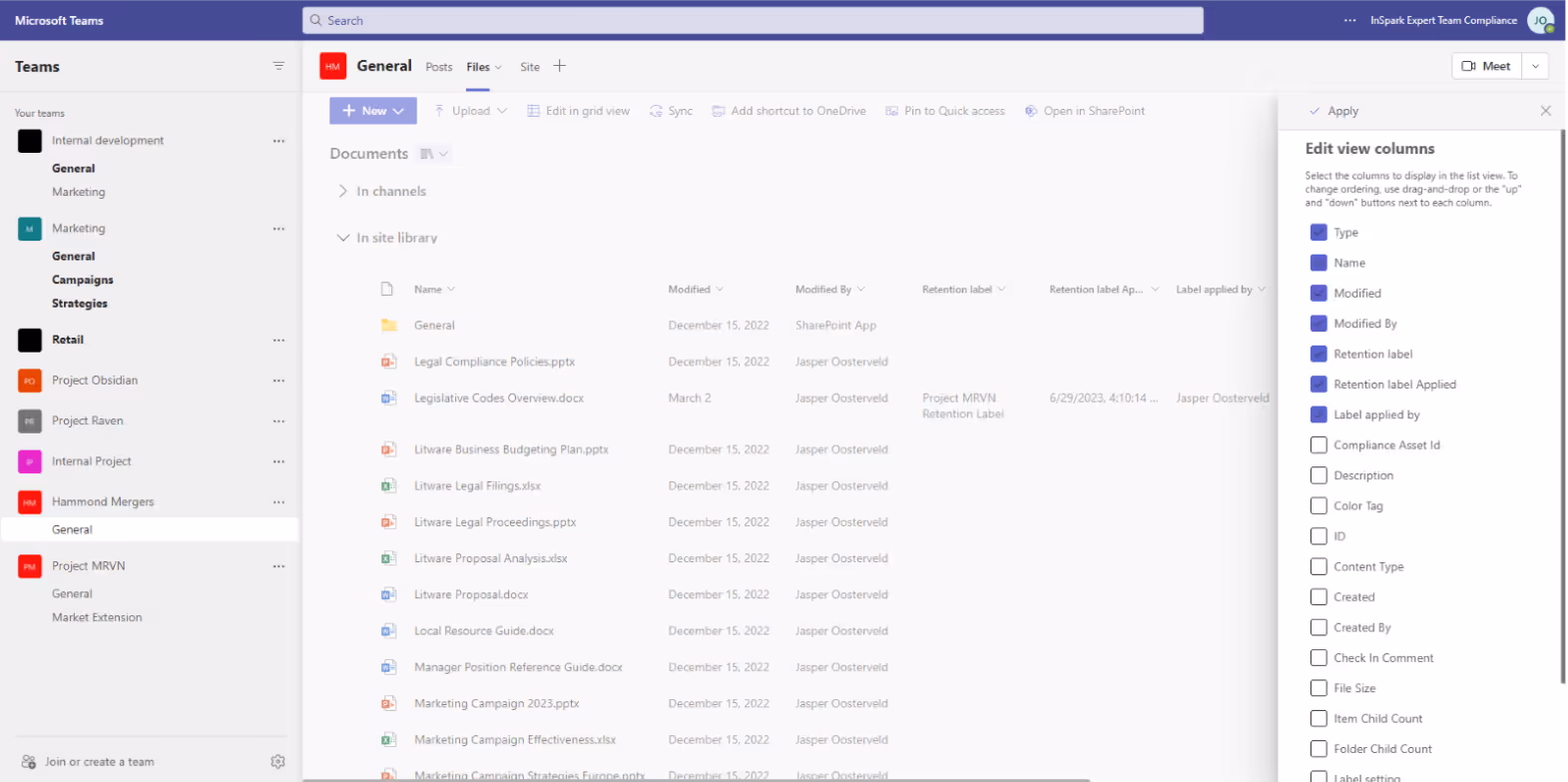Click the Hammond Mergers team avatar
The width and height of the screenshot is (1568, 782).
click(30, 502)
